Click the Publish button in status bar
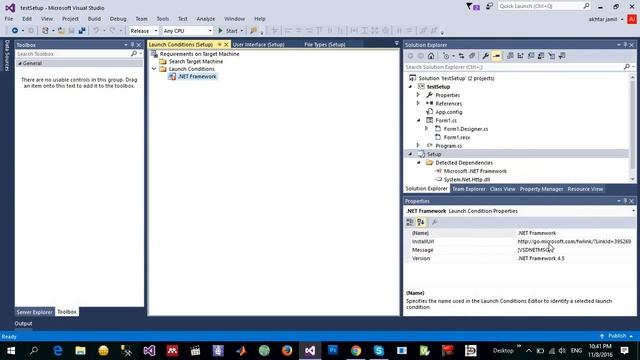 tap(616, 336)
